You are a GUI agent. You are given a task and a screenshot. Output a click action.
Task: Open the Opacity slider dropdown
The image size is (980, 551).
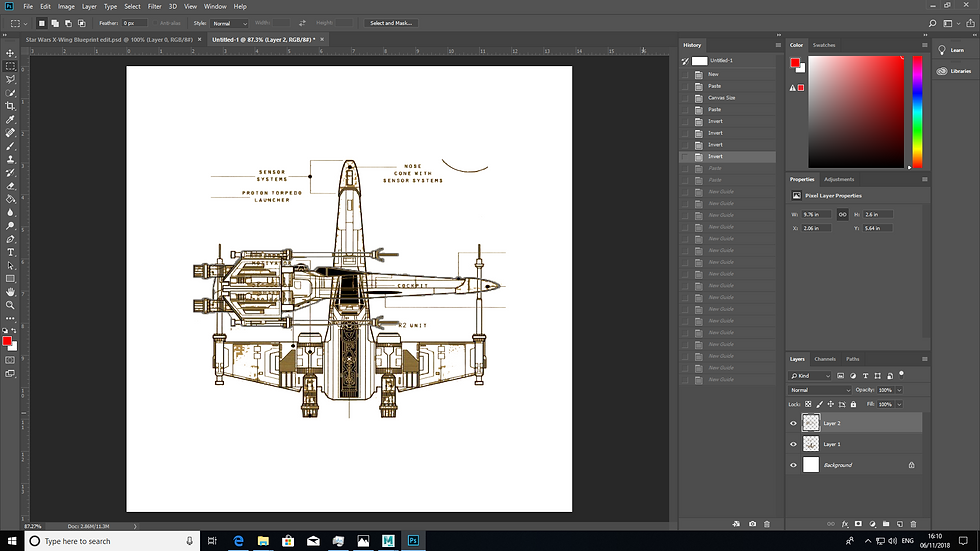click(899, 390)
